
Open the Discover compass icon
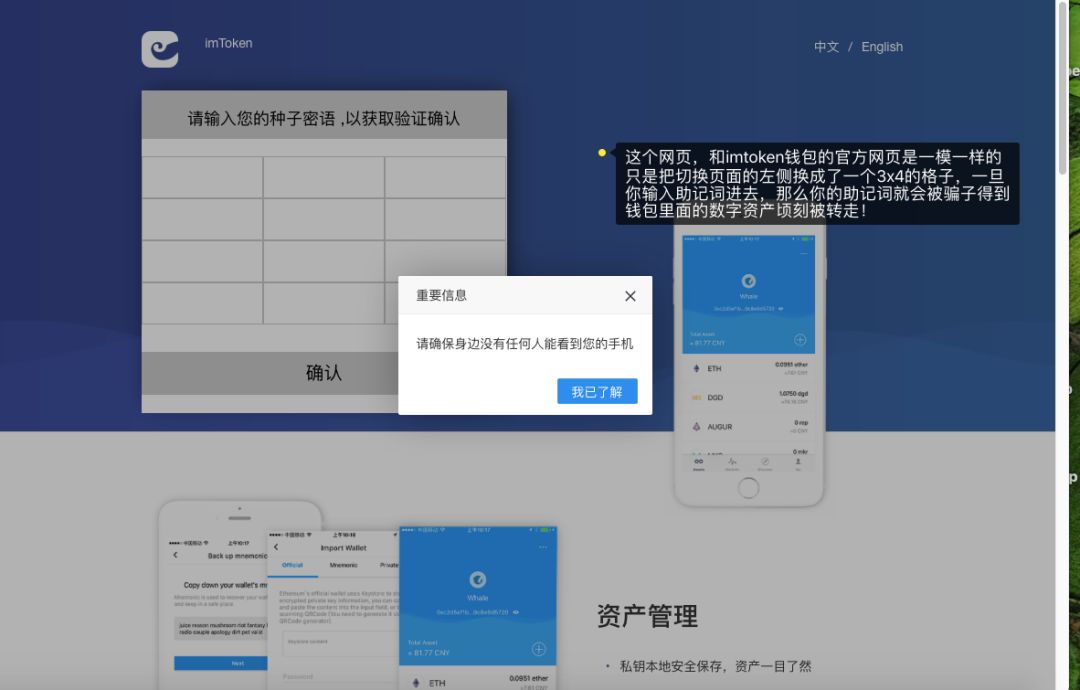click(x=764, y=462)
